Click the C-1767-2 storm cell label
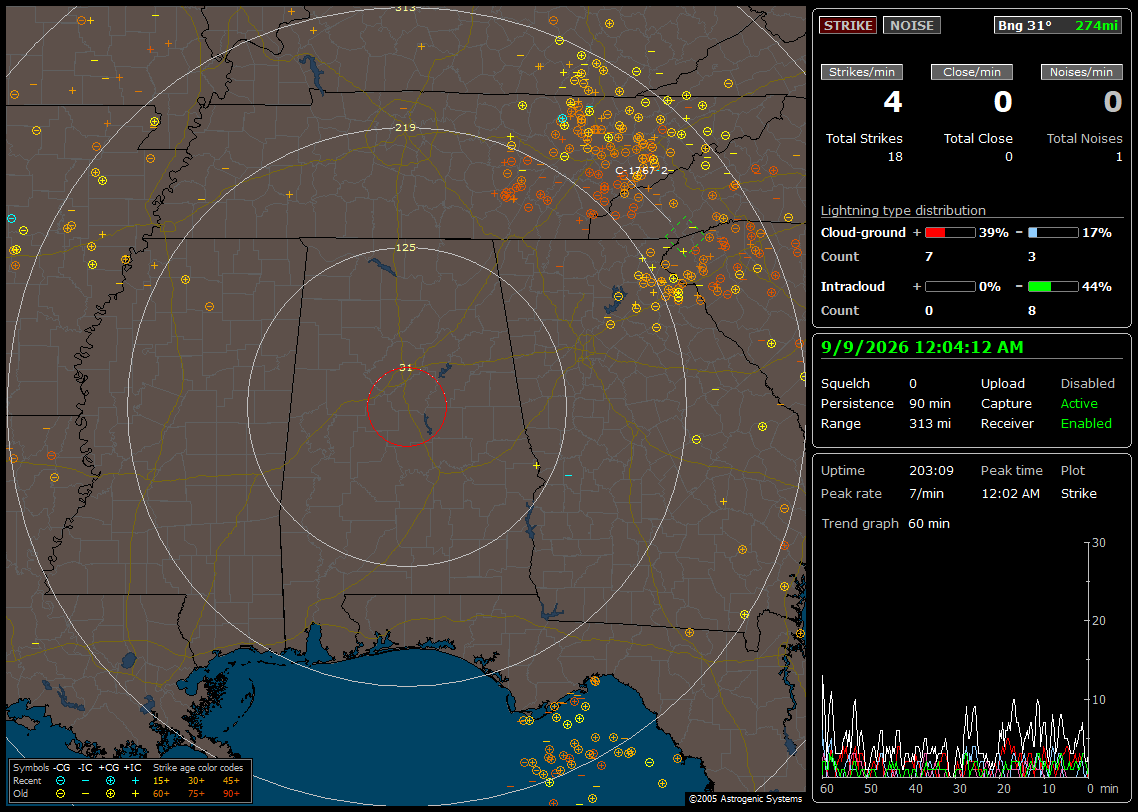Image resolution: width=1138 pixels, height=812 pixels. pos(642,171)
